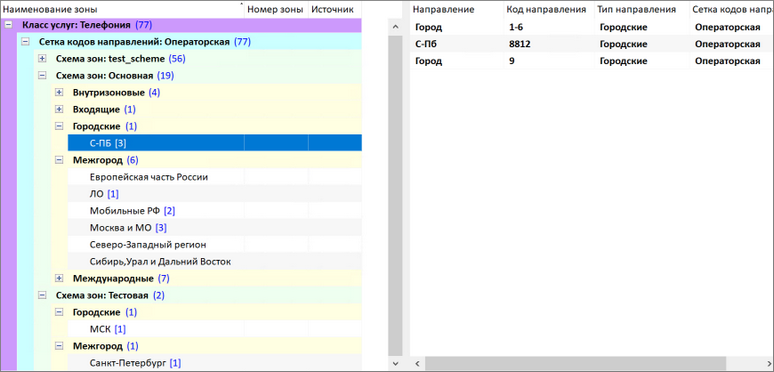Collapse Городские group under Основная scheme
Viewport: 774px width, 372px height.
coord(59,126)
